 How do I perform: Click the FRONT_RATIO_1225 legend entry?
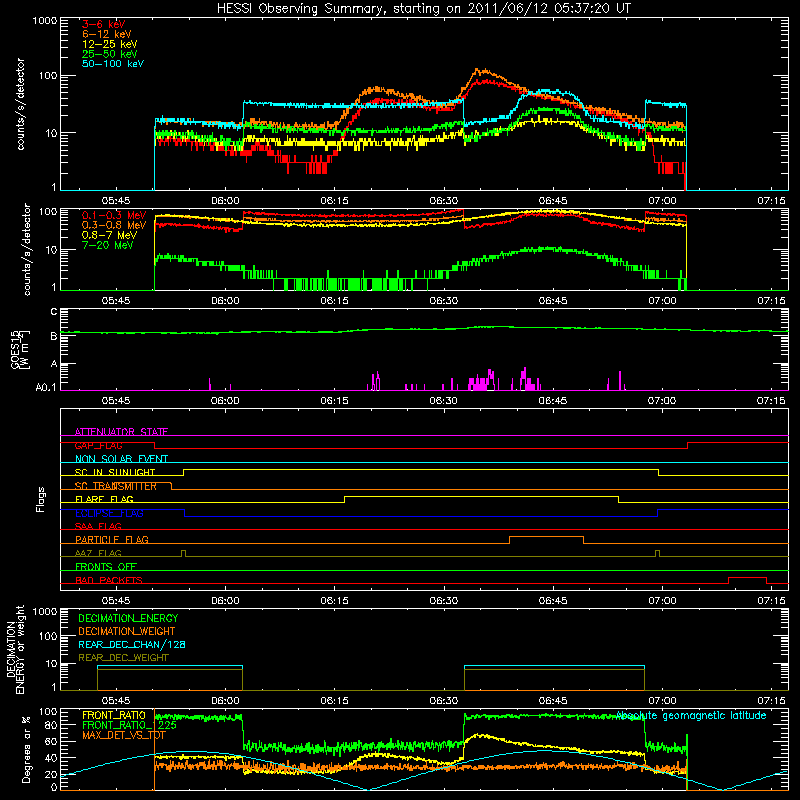point(129,725)
